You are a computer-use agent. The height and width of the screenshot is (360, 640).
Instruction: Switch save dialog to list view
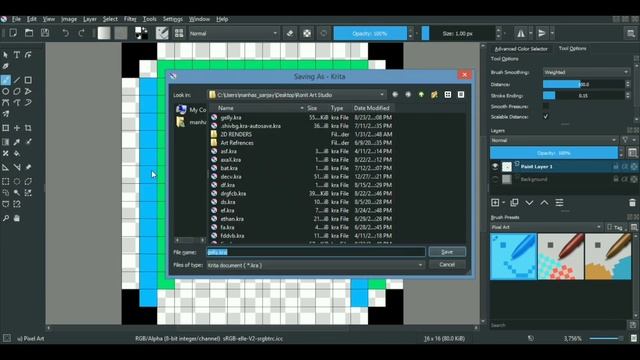448,95
